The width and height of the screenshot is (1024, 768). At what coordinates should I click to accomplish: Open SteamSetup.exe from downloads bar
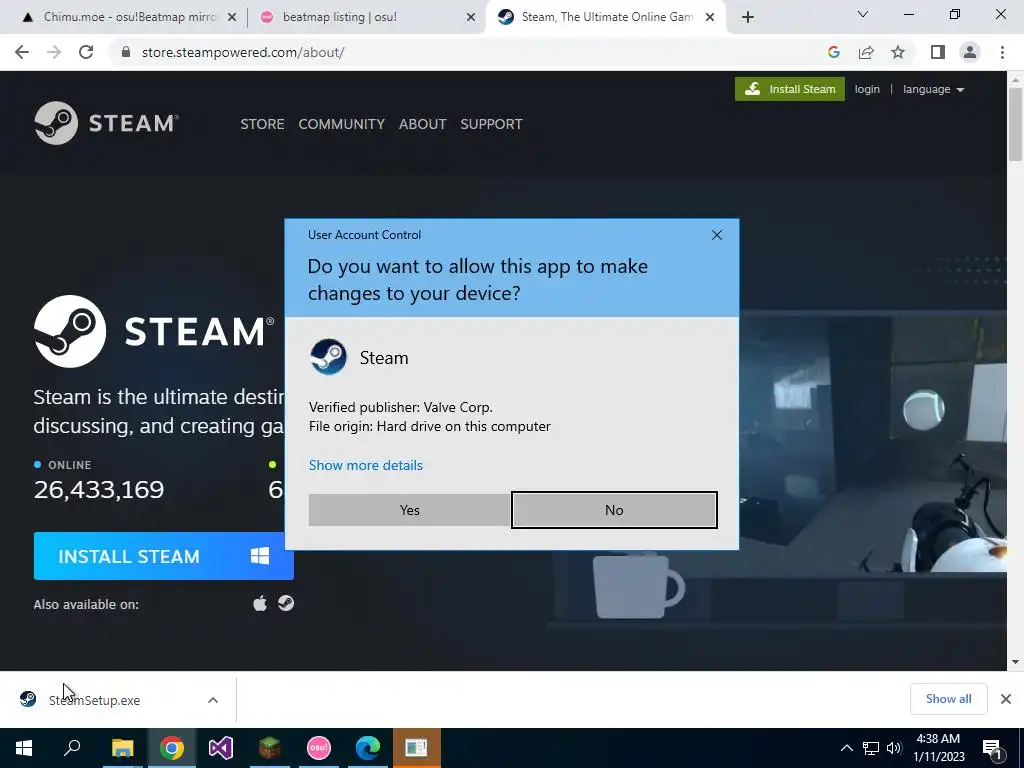[95, 700]
